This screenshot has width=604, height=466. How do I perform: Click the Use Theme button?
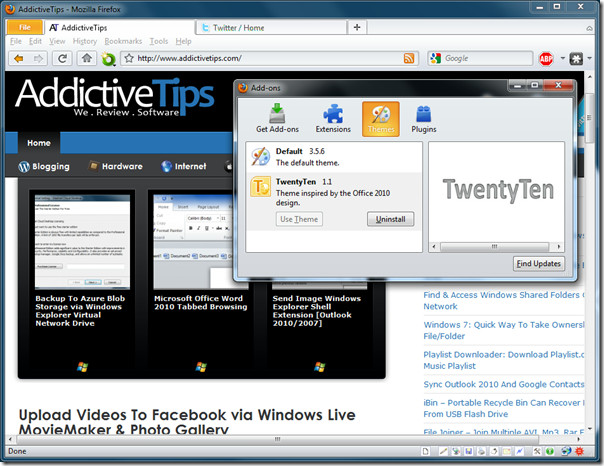pos(299,219)
